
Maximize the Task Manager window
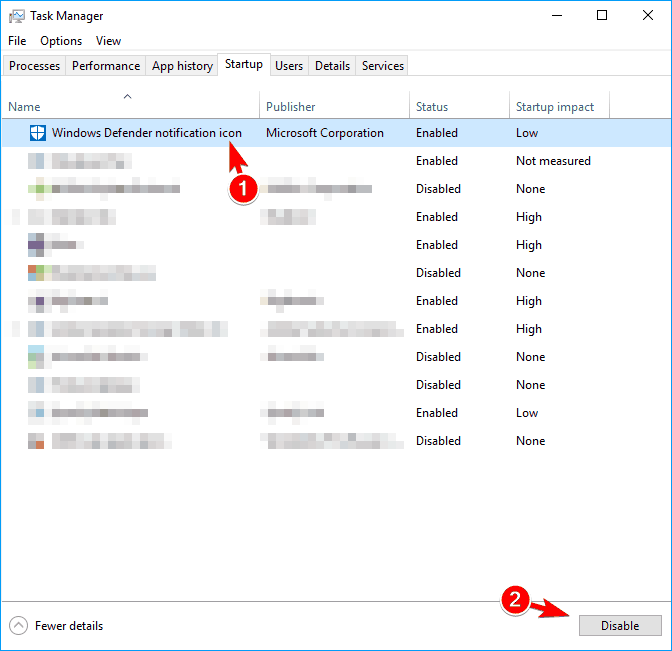click(x=602, y=15)
